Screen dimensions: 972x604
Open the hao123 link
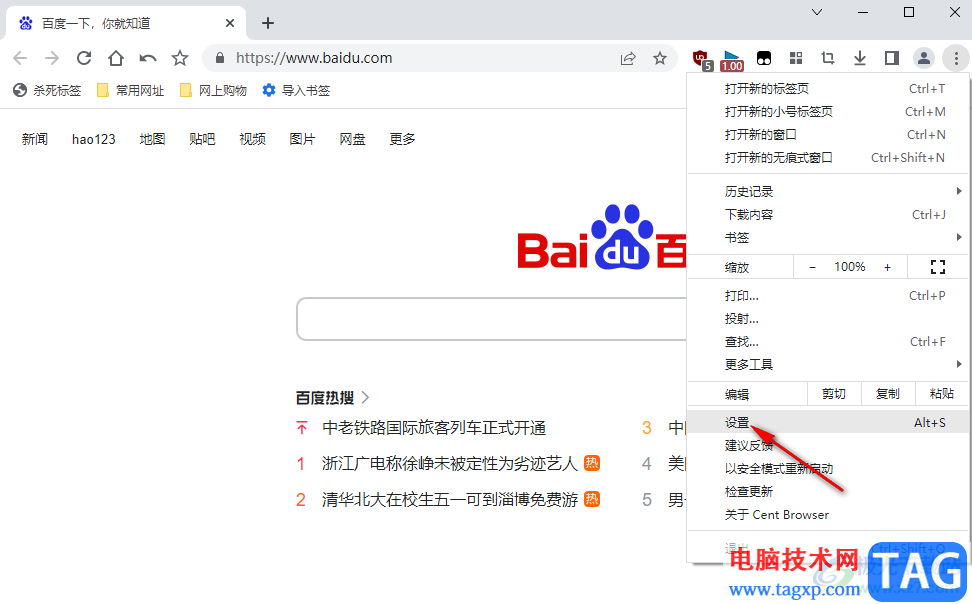(94, 139)
